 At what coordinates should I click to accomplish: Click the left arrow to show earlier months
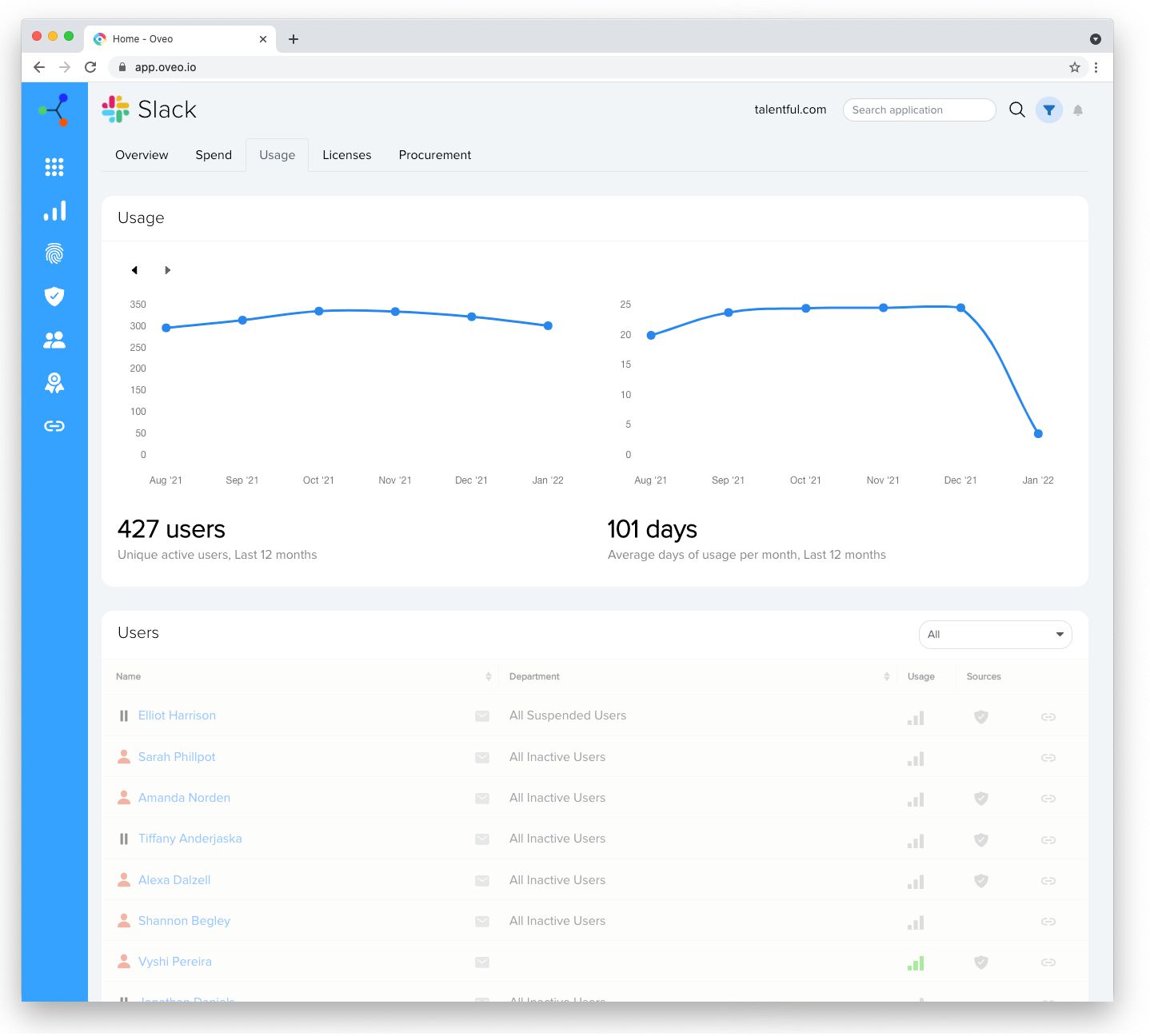point(134,270)
